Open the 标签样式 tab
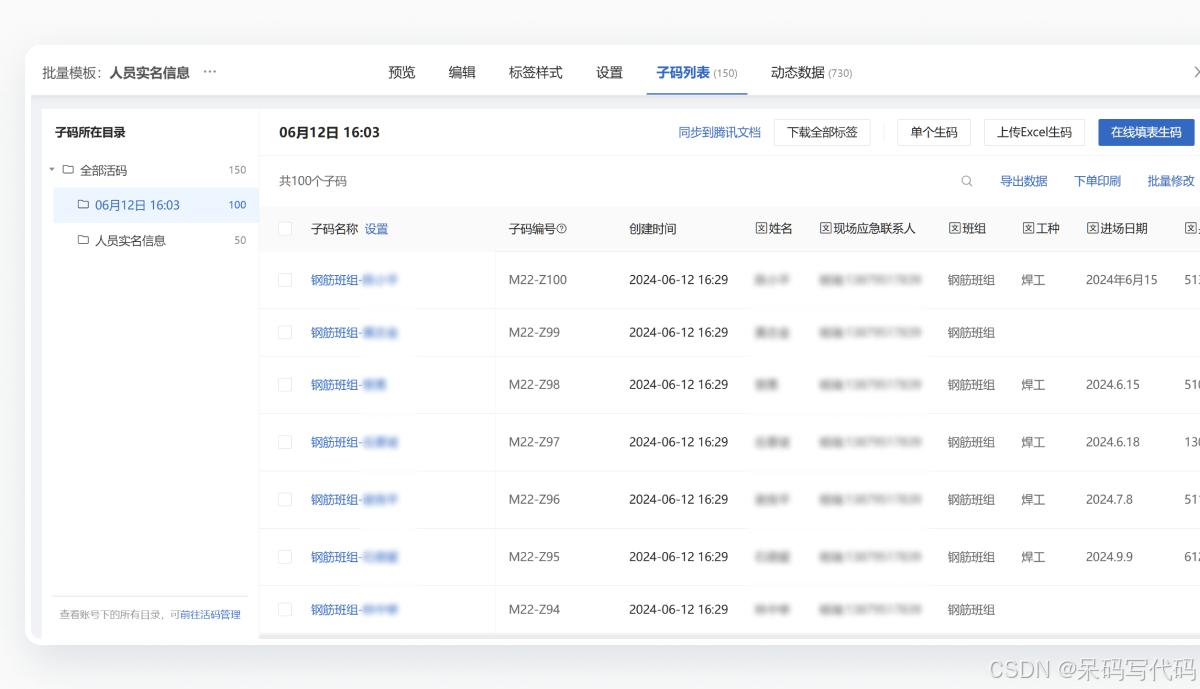This screenshot has width=1200, height=689. click(536, 72)
